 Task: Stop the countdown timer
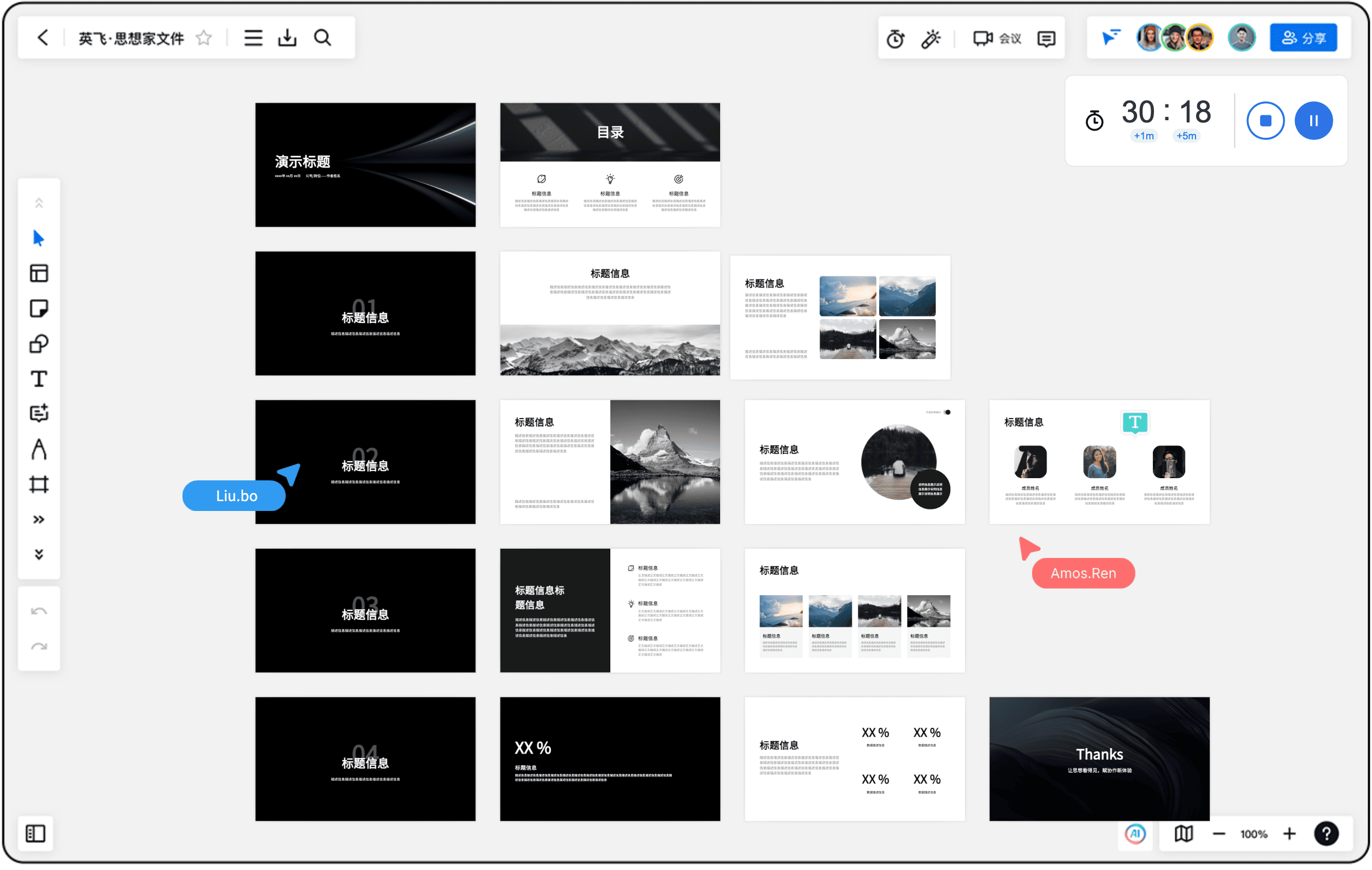pos(1265,120)
